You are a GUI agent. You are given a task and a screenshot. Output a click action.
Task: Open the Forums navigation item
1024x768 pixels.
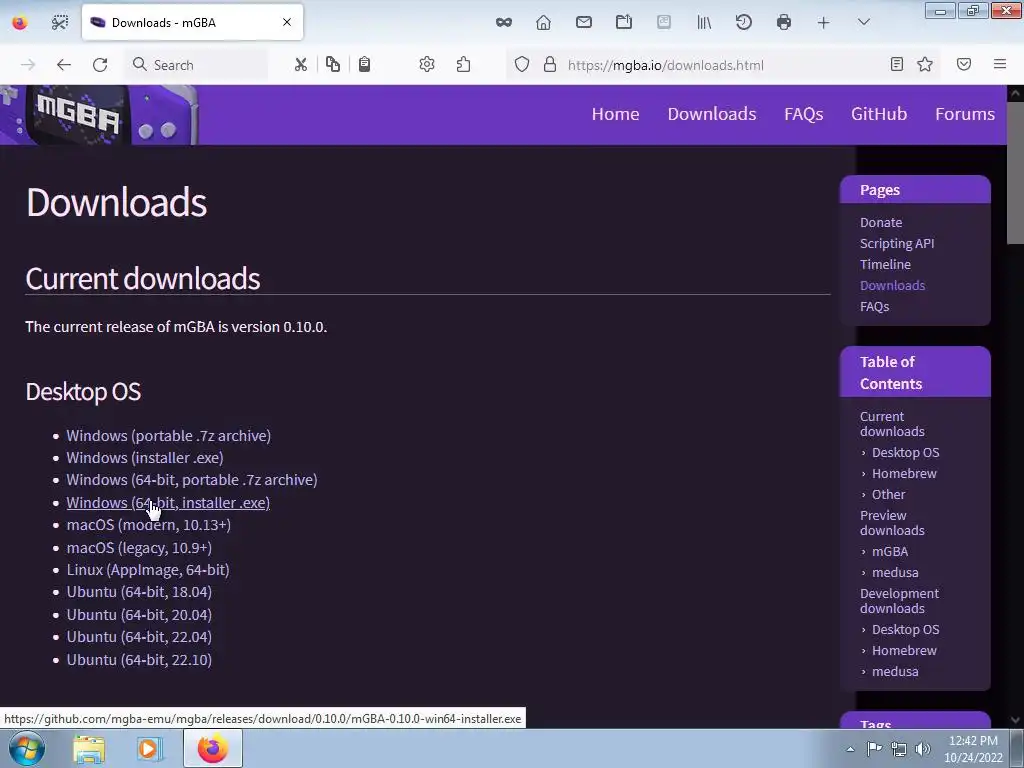click(x=965, y=114)
